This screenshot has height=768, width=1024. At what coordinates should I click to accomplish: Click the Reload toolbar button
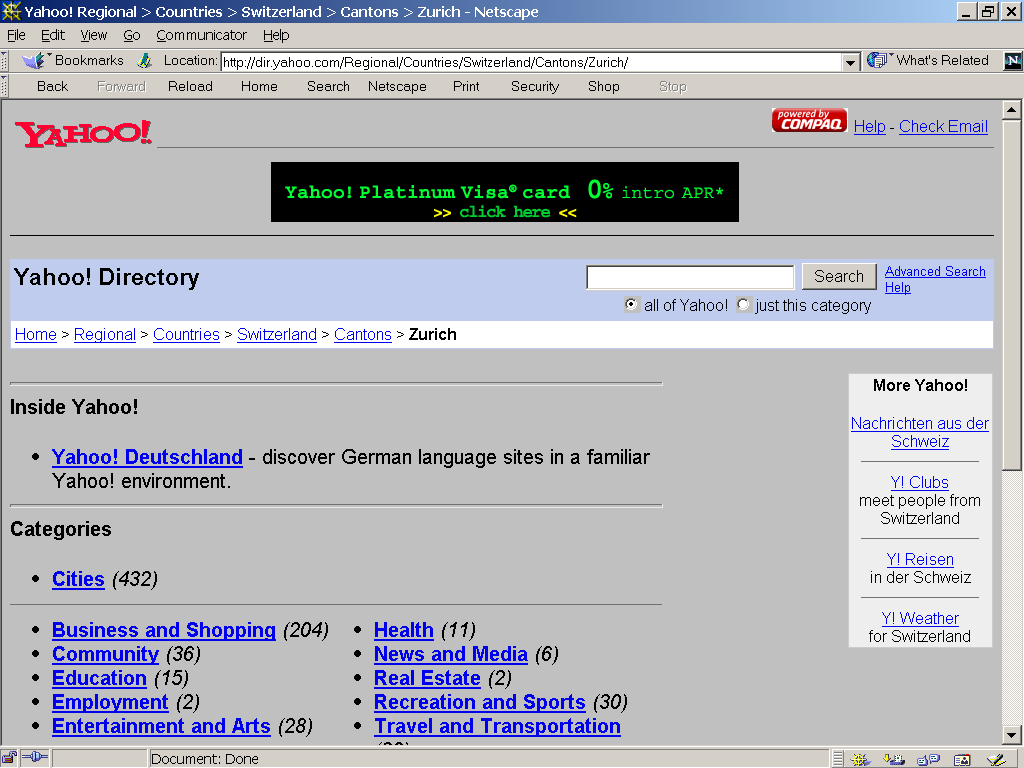pos(190,86)
